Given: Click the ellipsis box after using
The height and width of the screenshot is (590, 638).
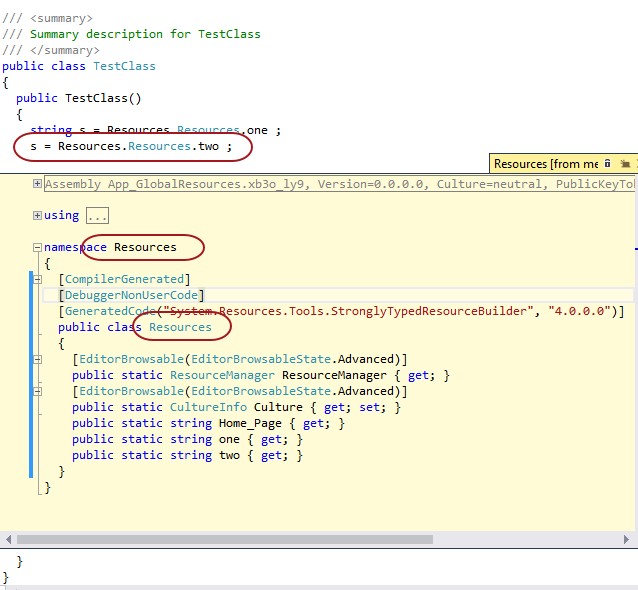Looking at the screenshot, I should click(x=97, y=215).
